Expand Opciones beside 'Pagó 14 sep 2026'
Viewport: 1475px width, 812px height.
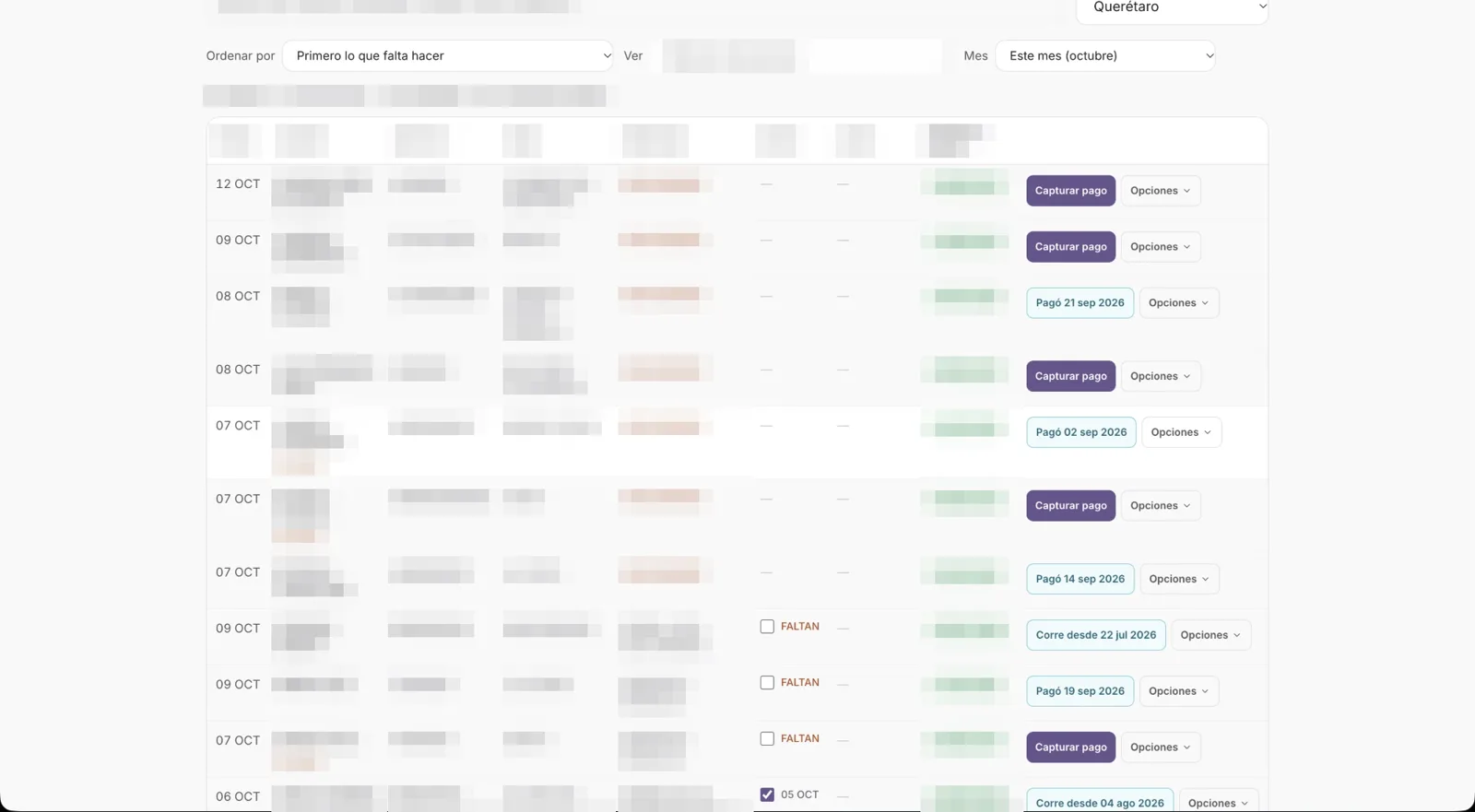point(1180,579)
